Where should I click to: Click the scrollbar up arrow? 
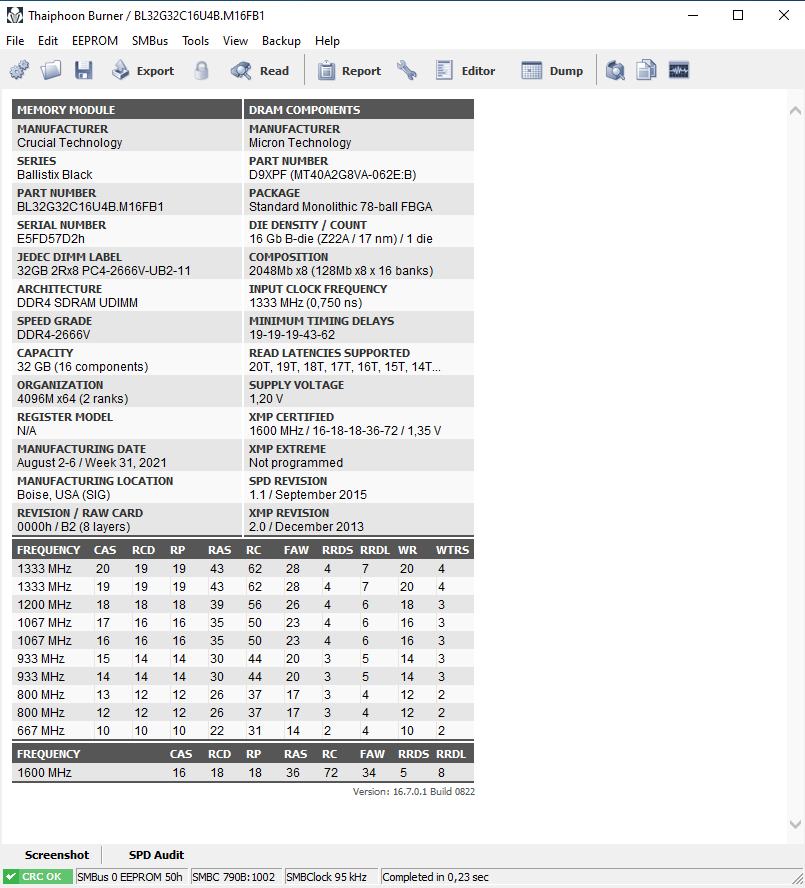[x=795, y=111]
